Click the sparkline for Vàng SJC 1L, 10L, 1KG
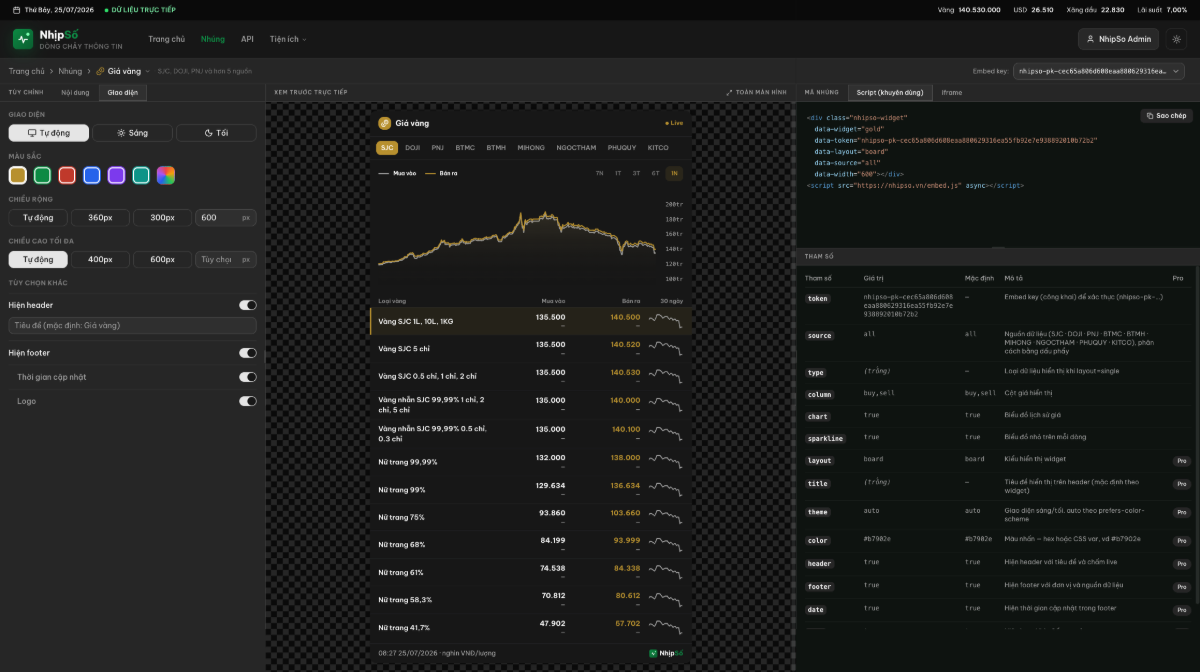This screenshot has width=1200, height=672. point(665,320)
